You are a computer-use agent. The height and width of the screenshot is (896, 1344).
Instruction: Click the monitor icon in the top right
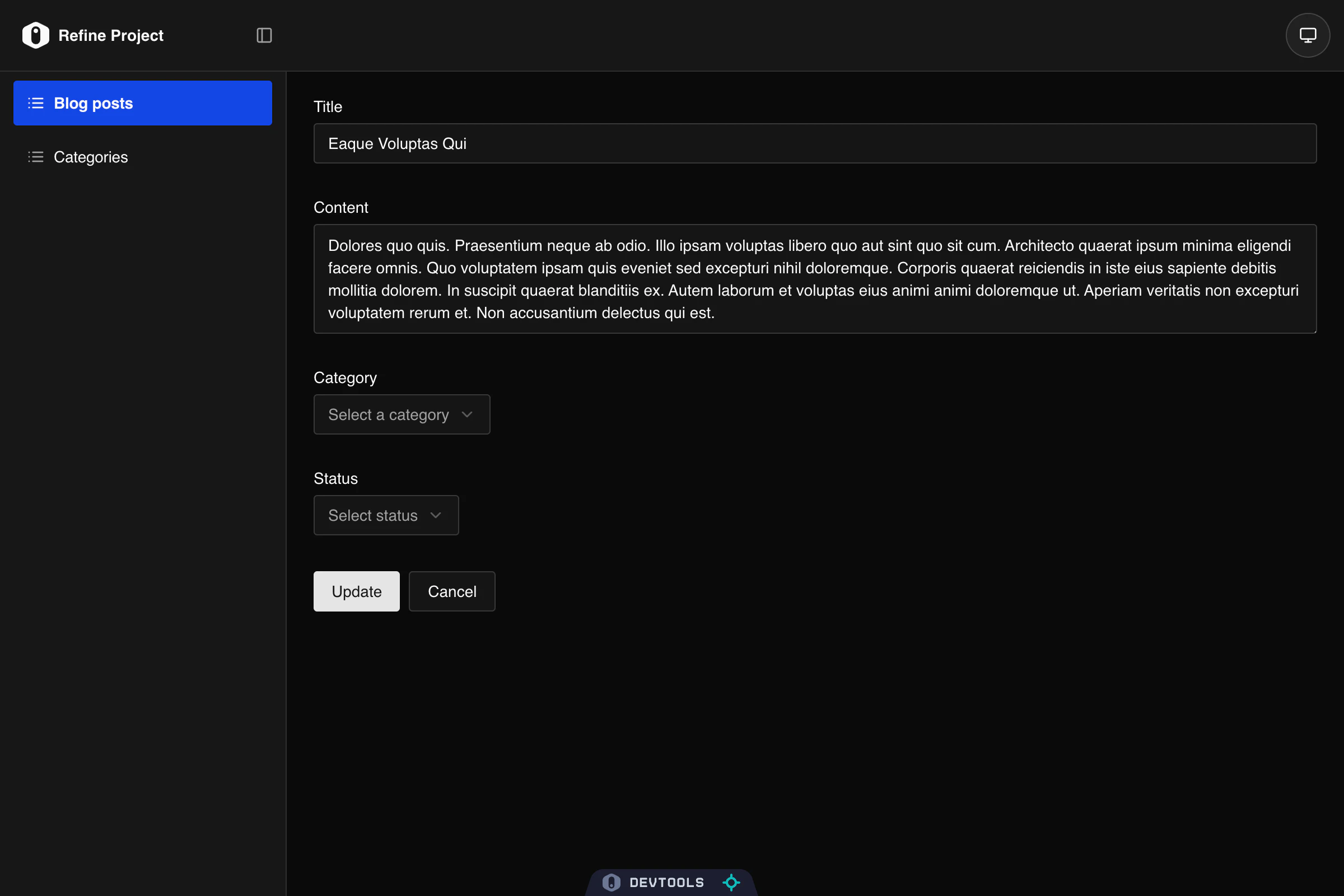pos(1308,35)
